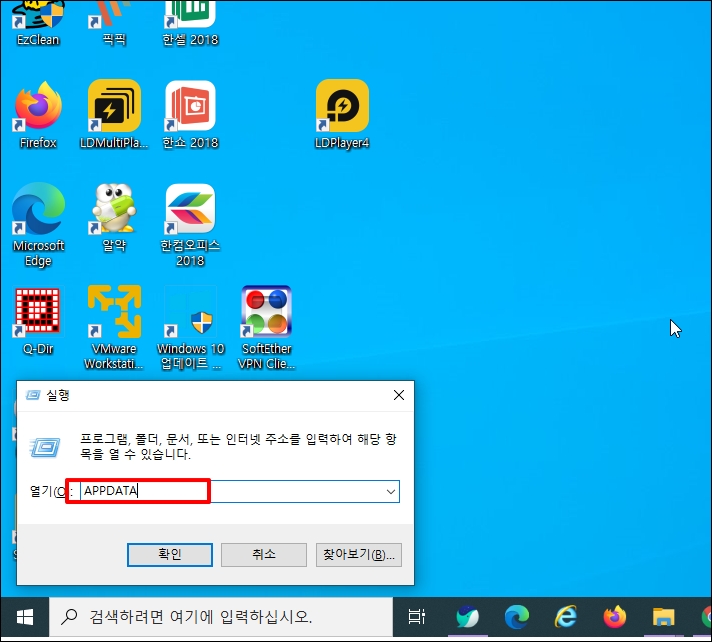The image size is (712, 642).
Task: Click the 찾아보기(B)... browse button
Action: point(359,554)
